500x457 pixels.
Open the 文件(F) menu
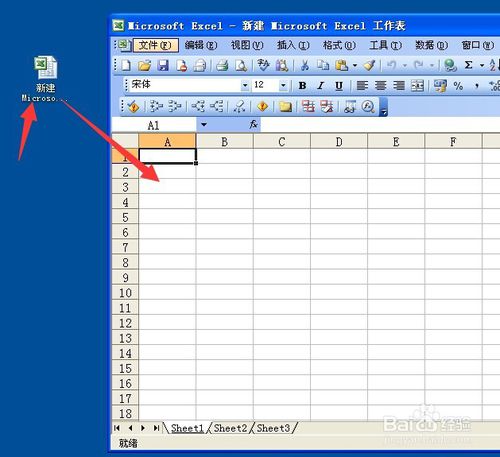tap(156, 45)
